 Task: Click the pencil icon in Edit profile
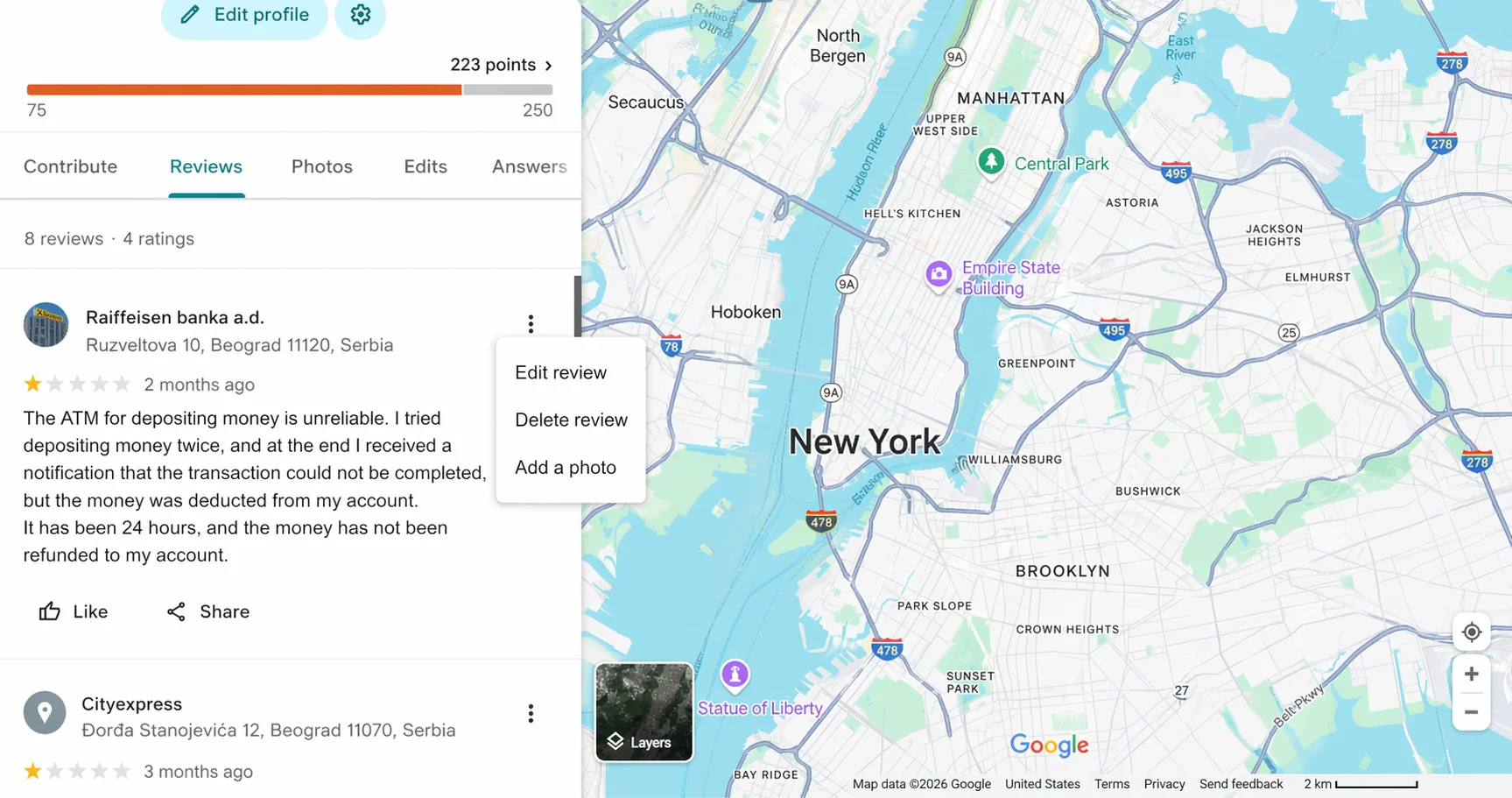tap(190, 15)
